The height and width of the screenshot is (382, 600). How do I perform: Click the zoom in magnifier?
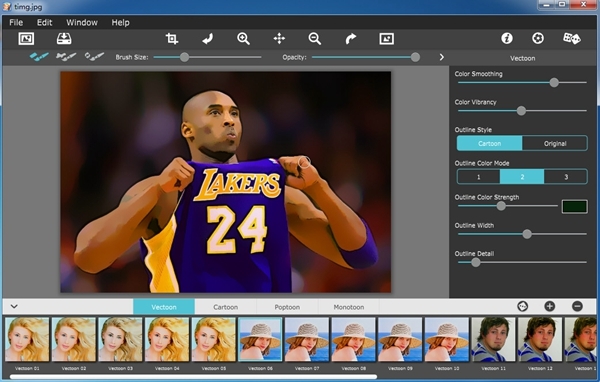243,39
